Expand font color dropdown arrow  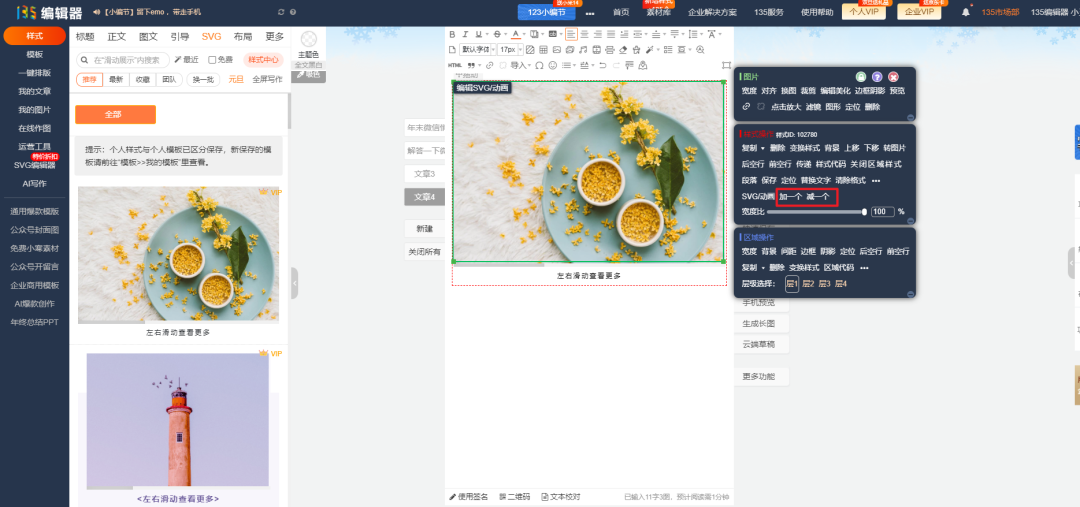coord(523,34)
